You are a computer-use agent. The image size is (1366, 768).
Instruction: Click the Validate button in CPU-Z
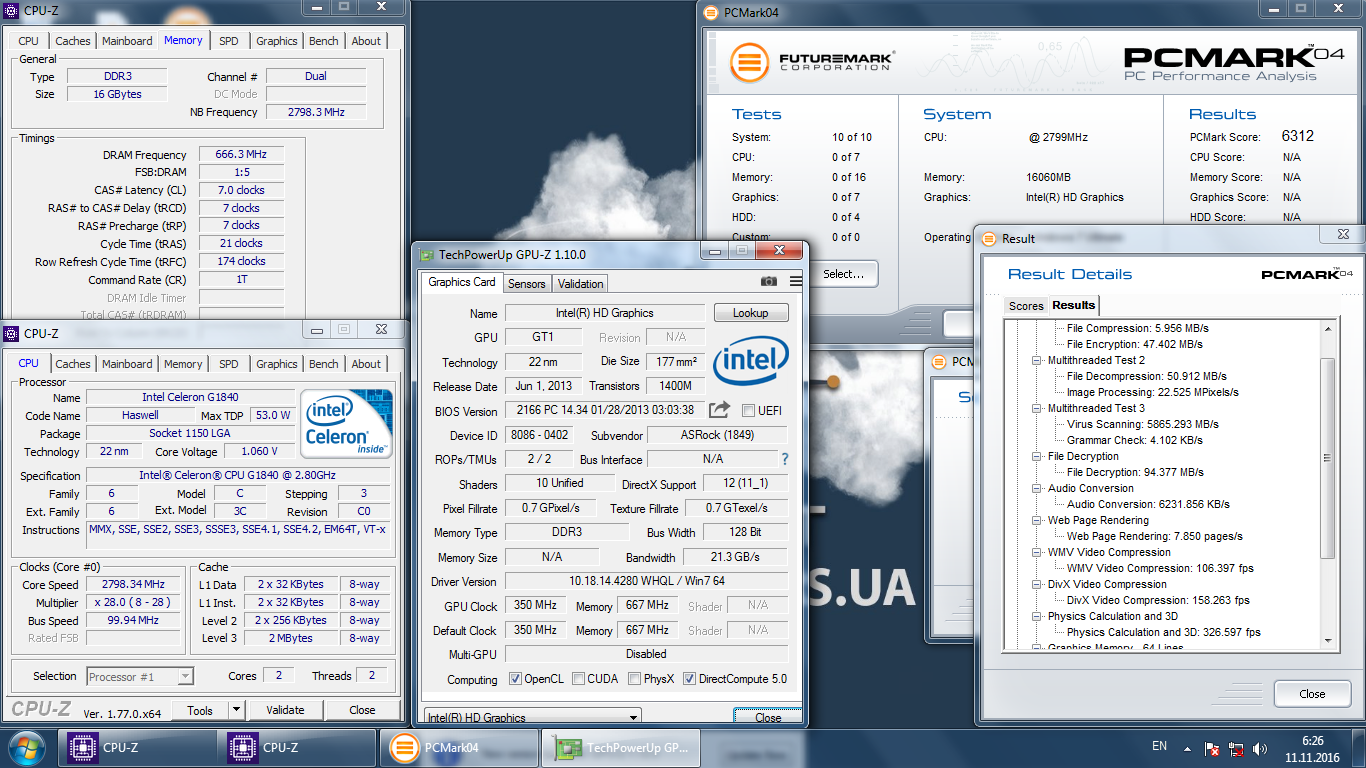pyautogui.click(x=285, y=710)
